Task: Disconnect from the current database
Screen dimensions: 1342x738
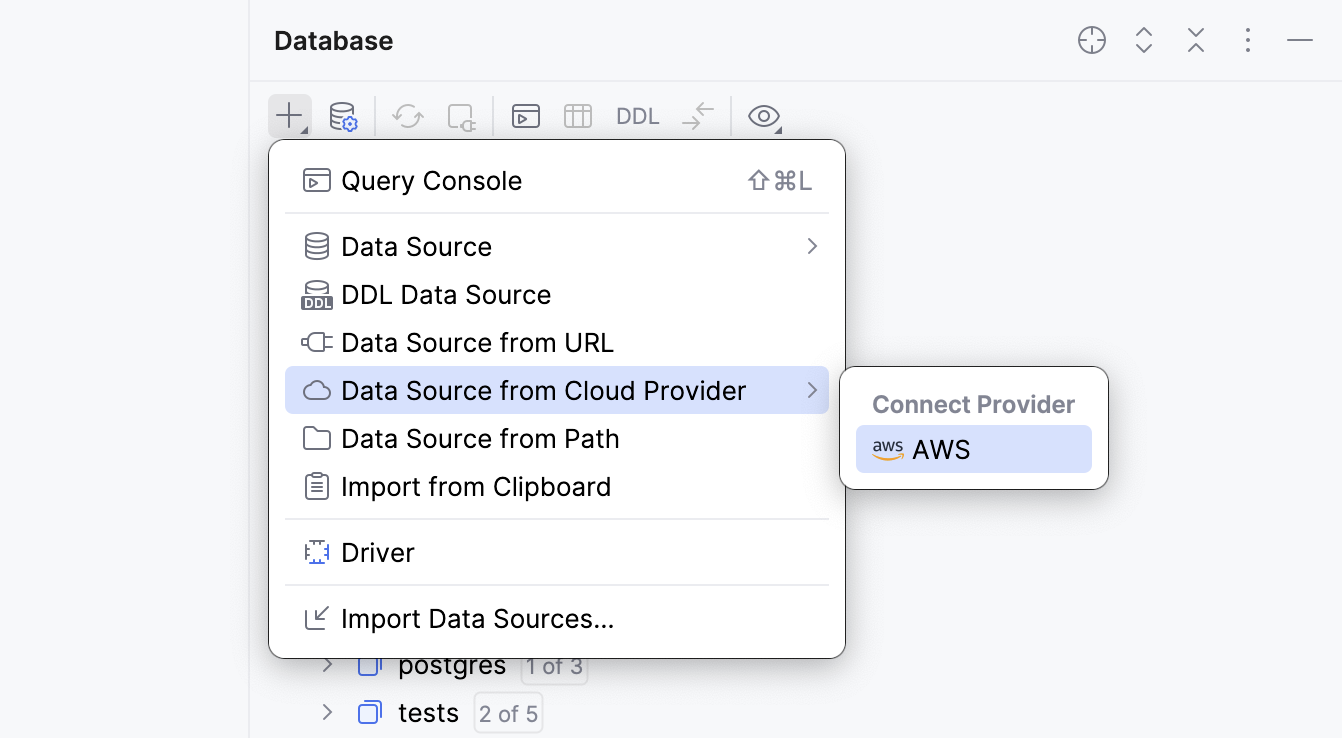Action: click(461, 116)
